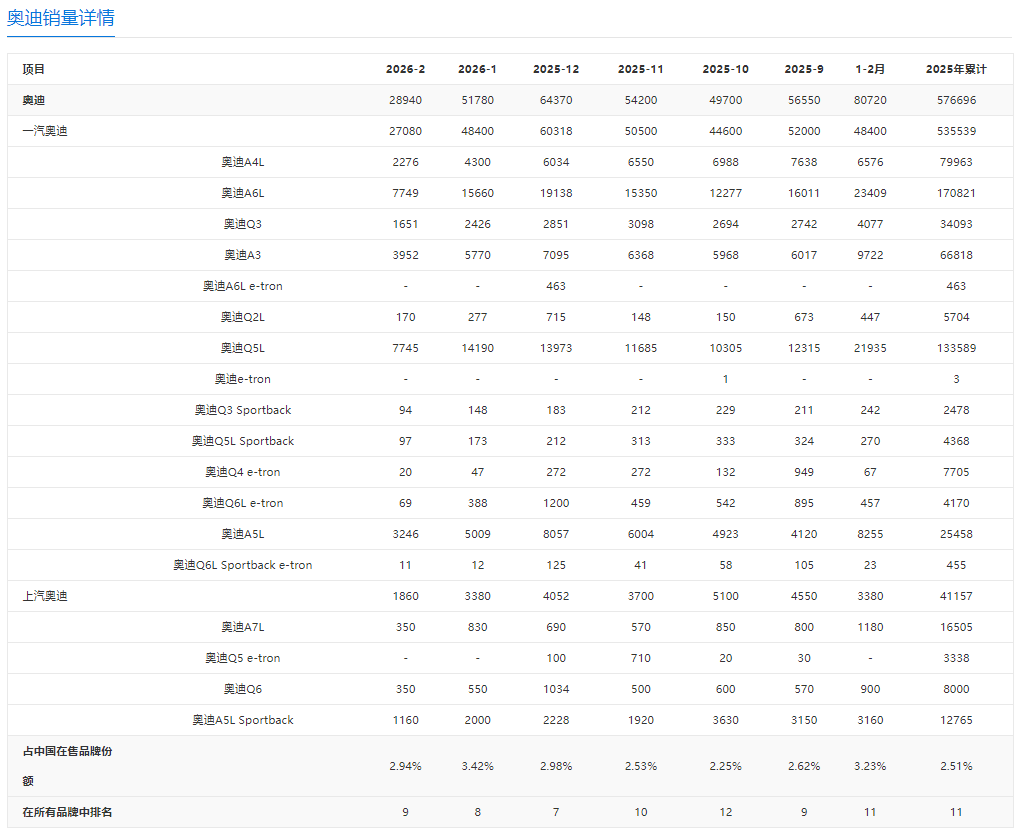
Task: Click the 项目 column header
Action: click(34, 69)
